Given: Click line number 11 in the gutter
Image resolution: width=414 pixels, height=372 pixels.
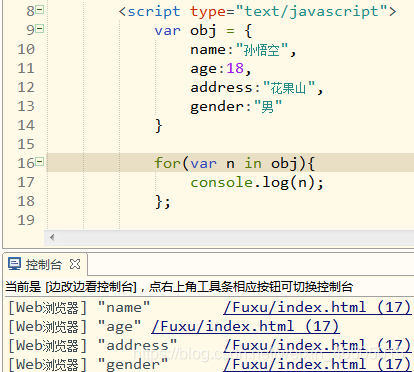Looking at the screenshot, I should coord(26,68).
